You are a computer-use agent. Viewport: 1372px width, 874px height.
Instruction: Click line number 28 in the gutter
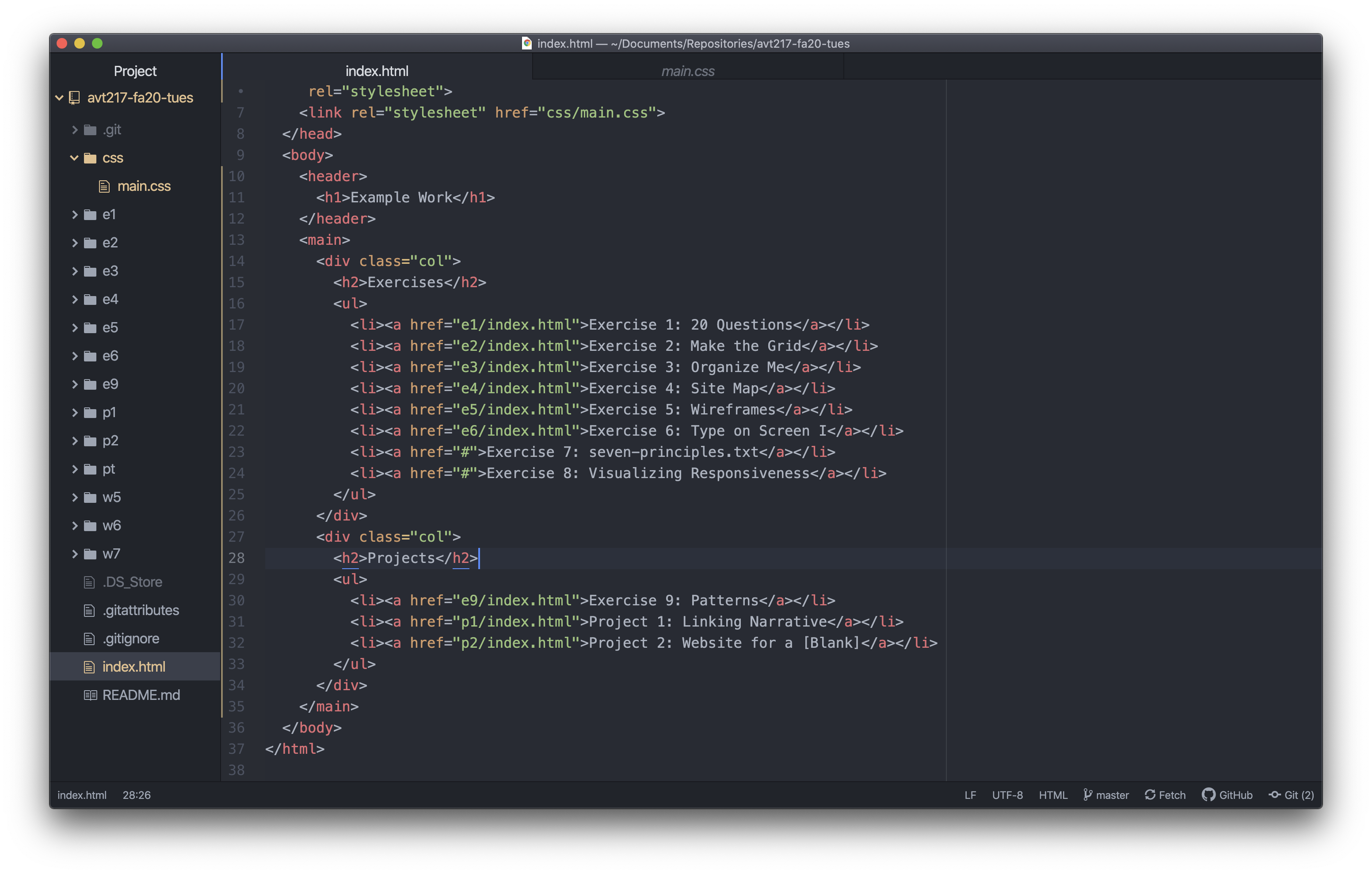[x=236, y=558]
